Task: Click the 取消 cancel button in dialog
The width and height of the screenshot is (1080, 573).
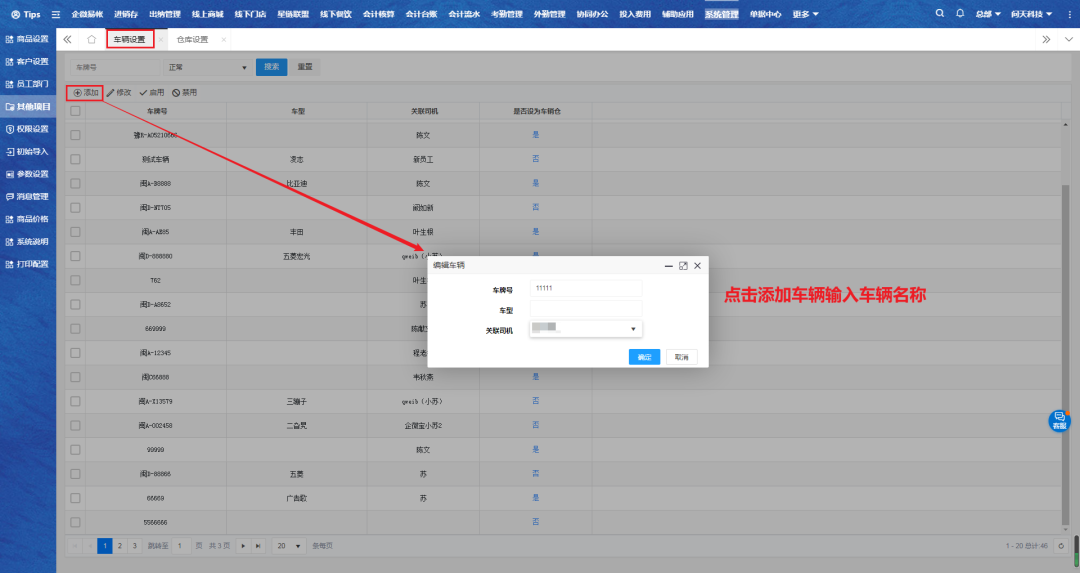Action: click(681, 357)
